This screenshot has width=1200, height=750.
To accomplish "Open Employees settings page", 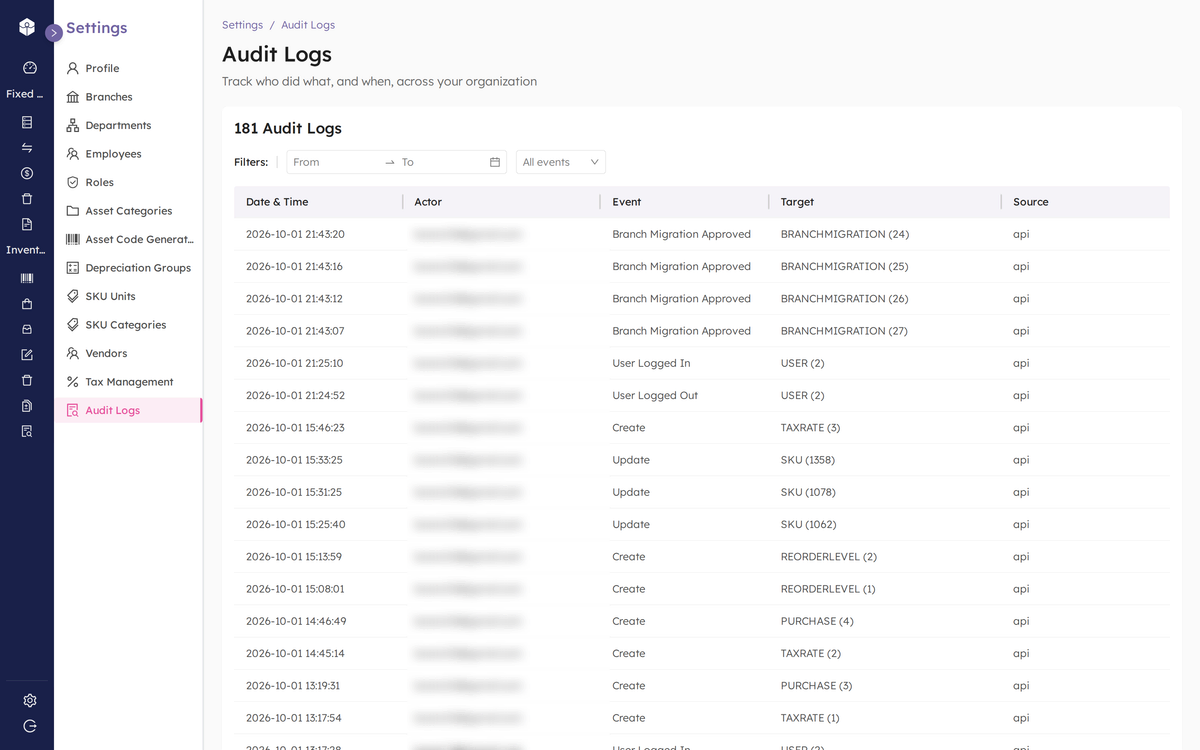I will 128,154.
